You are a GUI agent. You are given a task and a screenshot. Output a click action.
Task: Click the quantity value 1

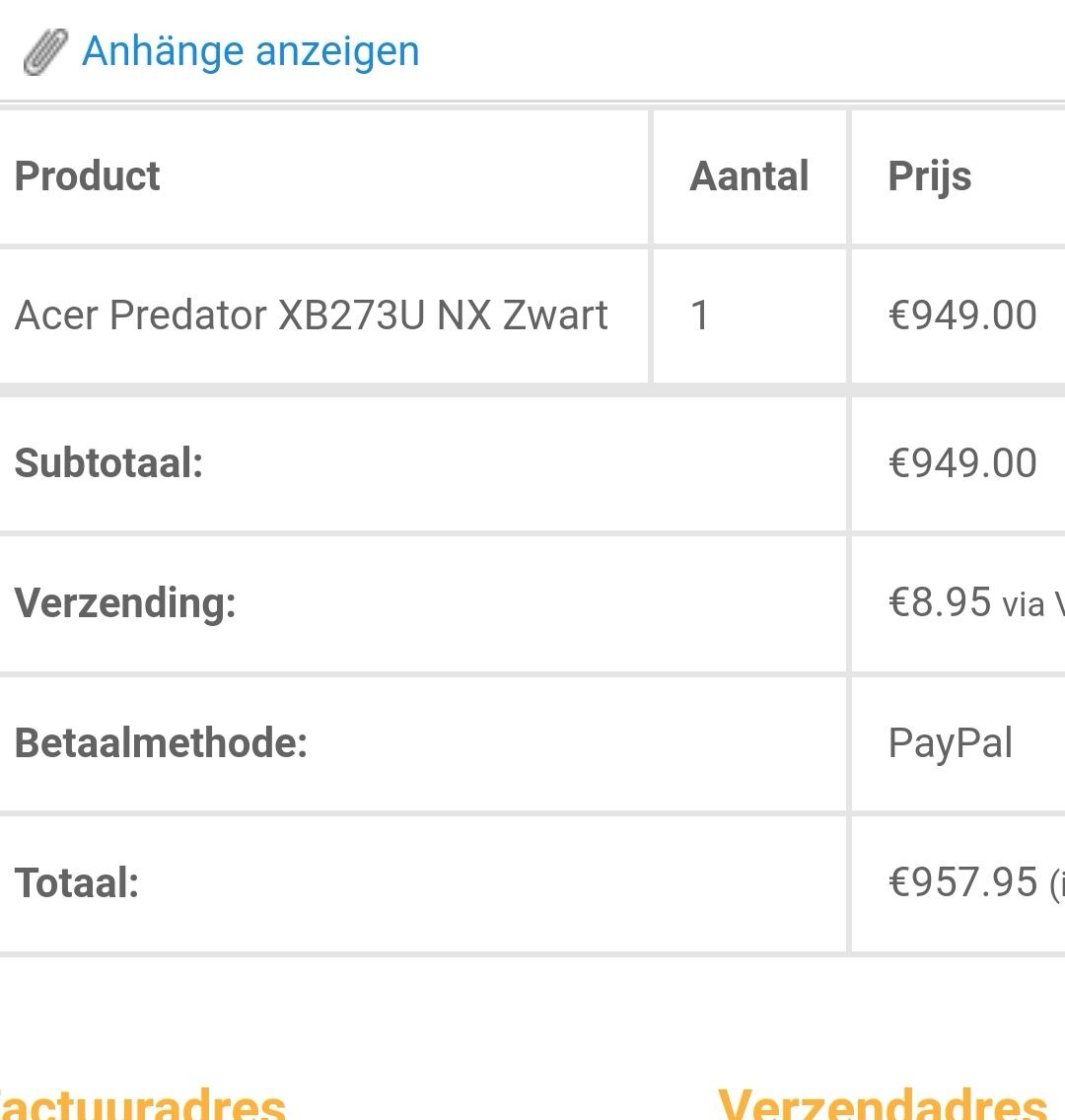[x=700, y=315]
